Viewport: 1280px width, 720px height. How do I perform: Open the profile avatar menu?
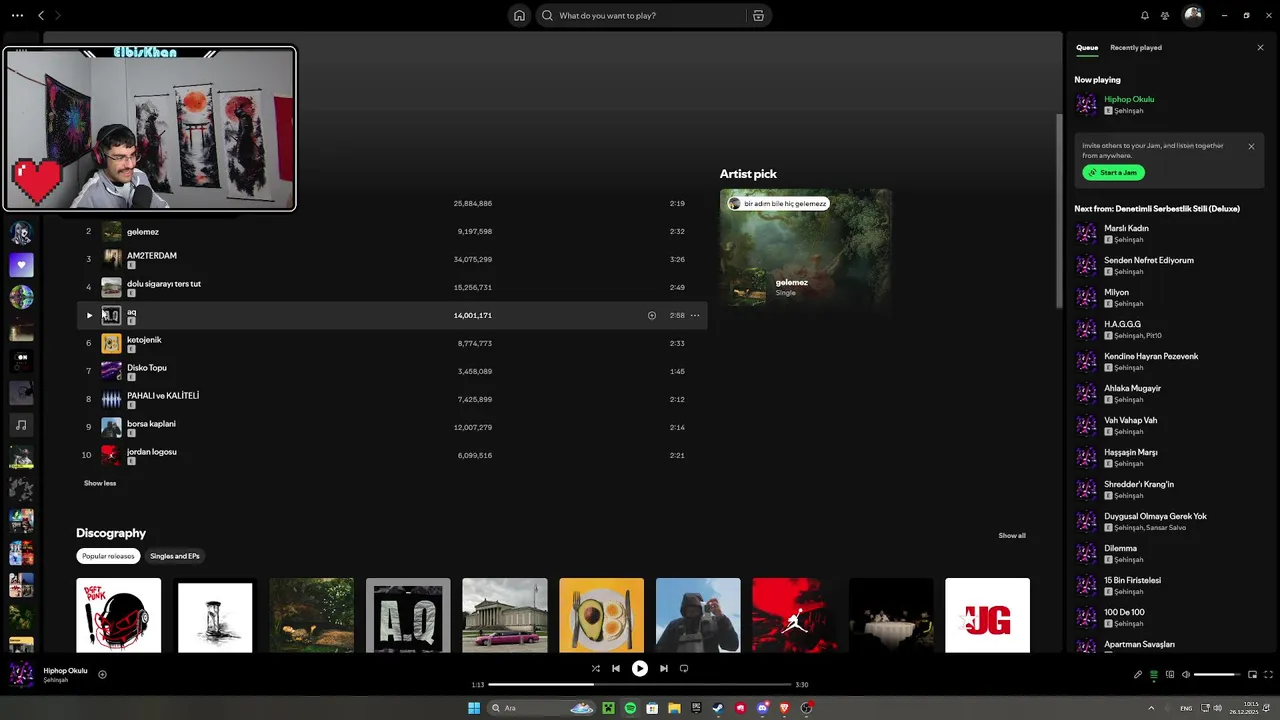coord(1192,15)
